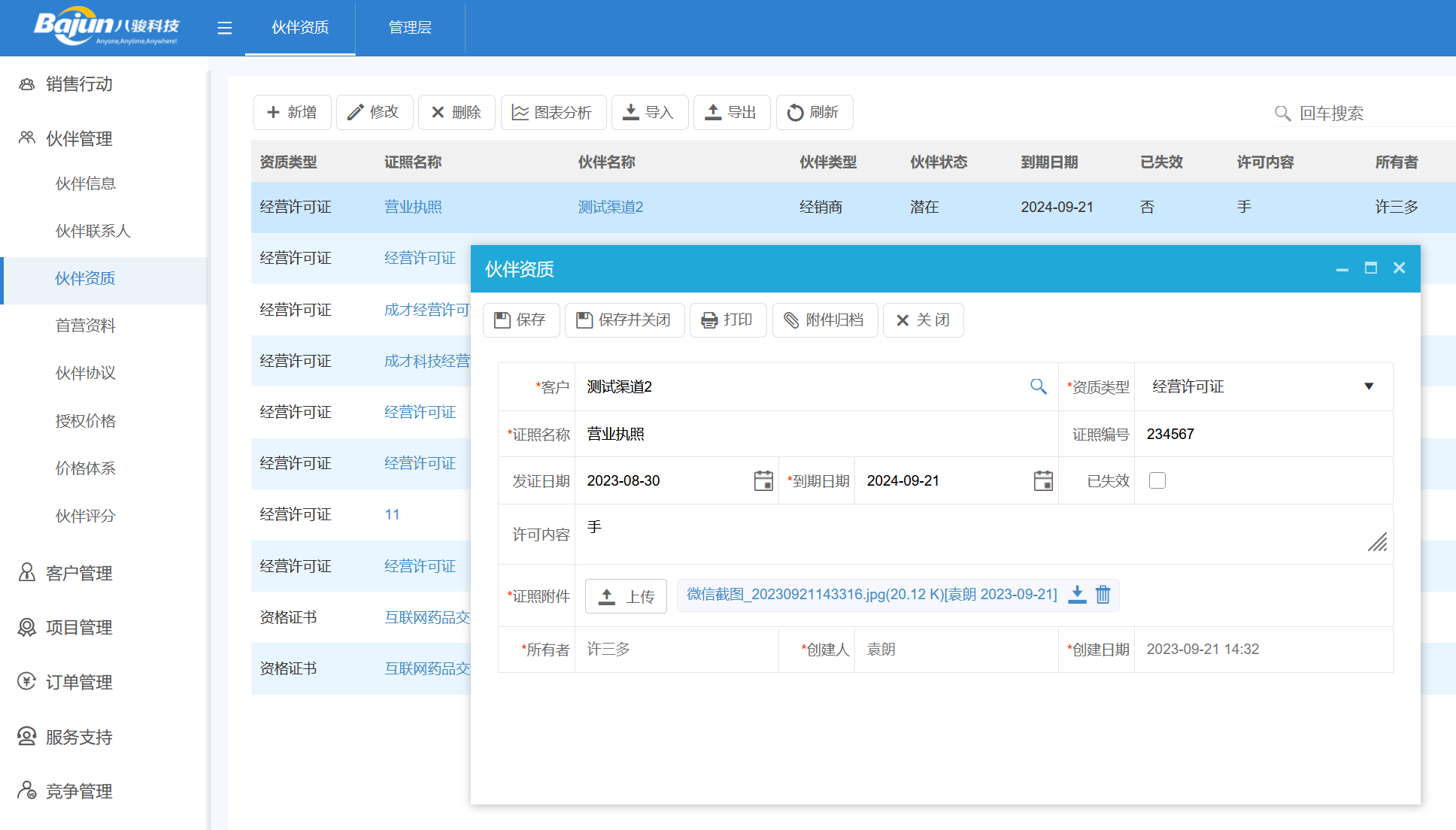Delete the attachment with trash icon
This screenshot has height=830, width=1456.
coord(1103,595)
